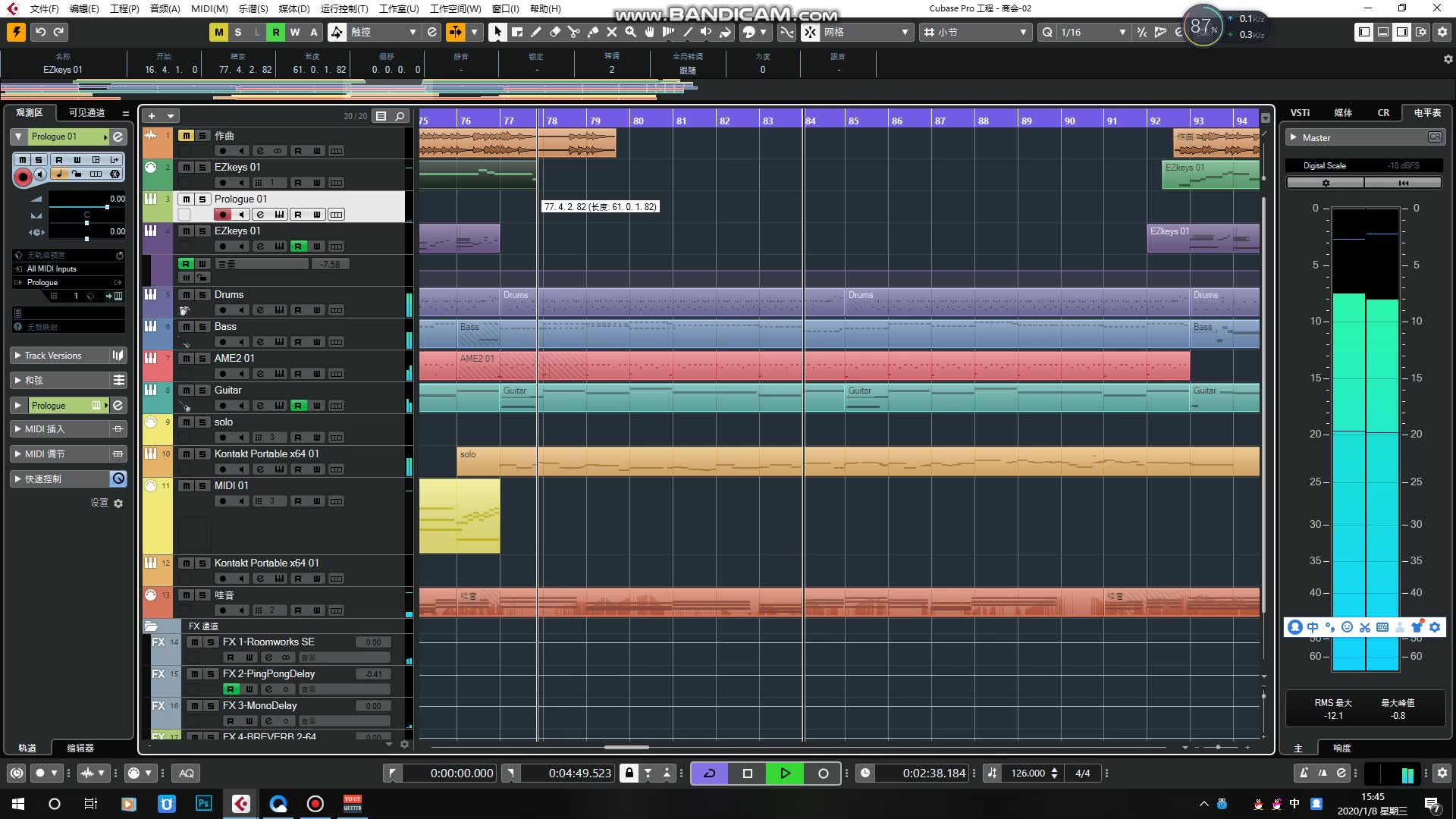This screenshot has width=1456, height=819.
Task: Click the Add Track plus button
Action: [152, 116]
